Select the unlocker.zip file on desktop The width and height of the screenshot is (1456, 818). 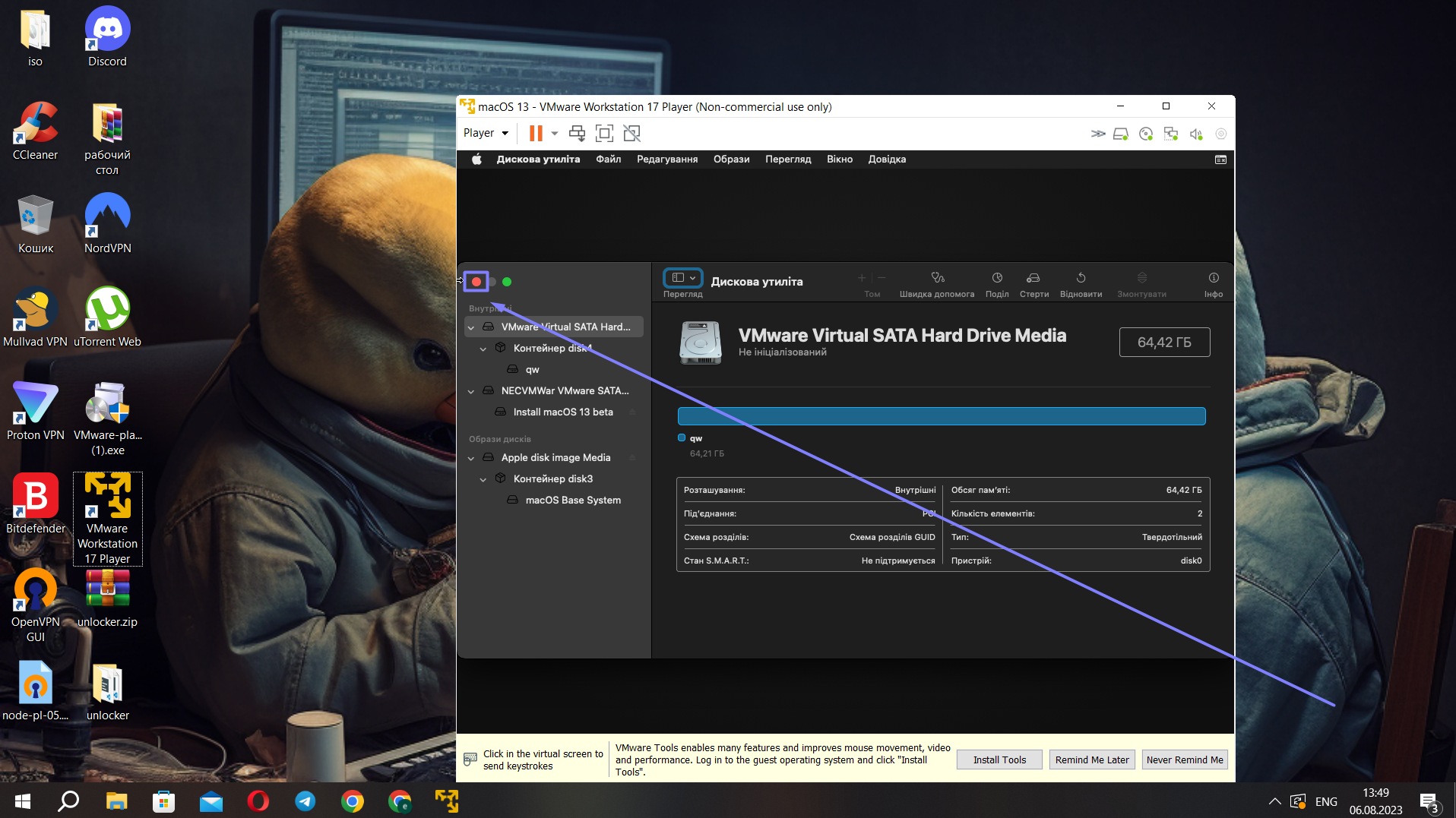tap(107, 598)
